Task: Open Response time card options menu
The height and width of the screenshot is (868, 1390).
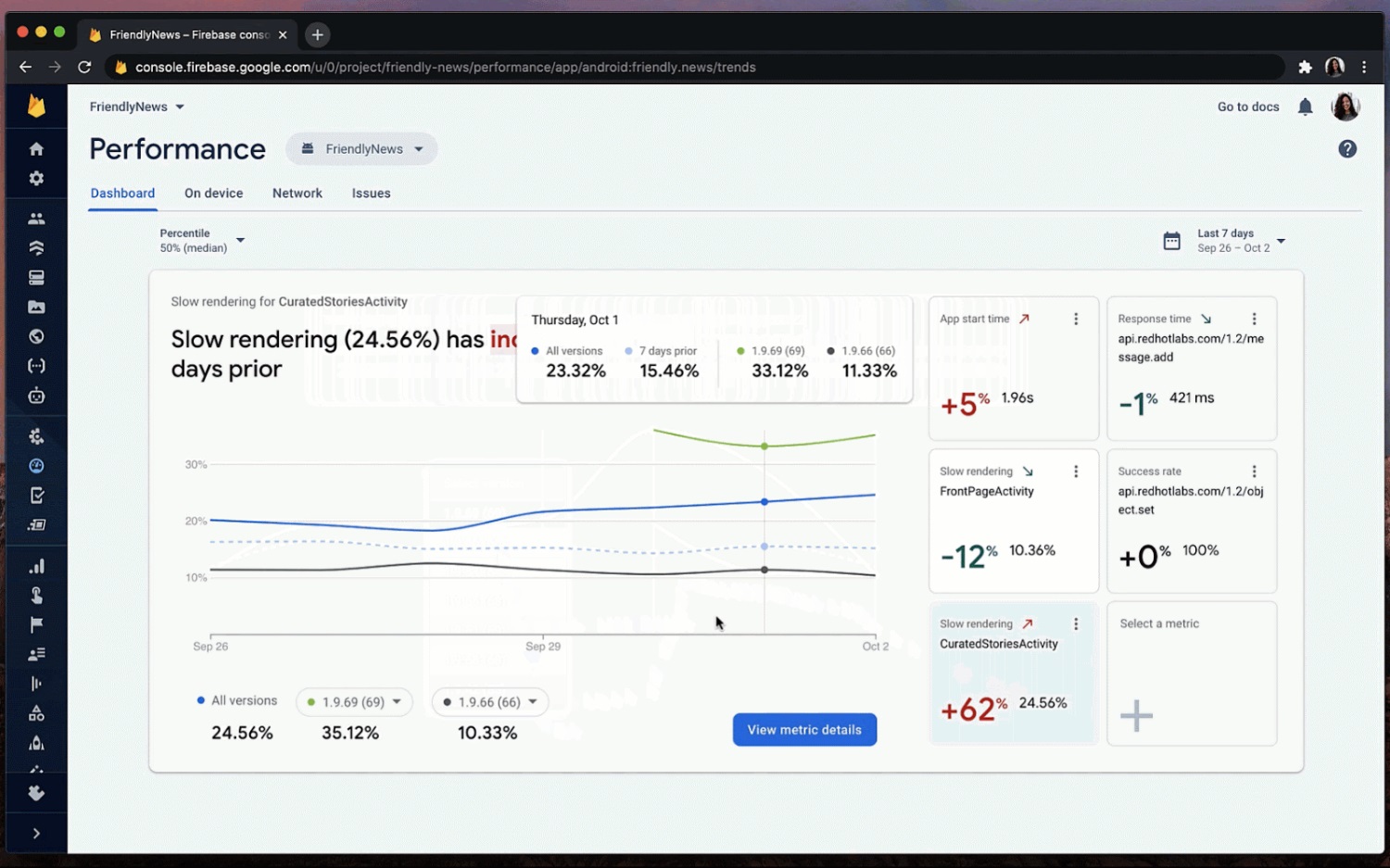Action: coord(1254,319)
